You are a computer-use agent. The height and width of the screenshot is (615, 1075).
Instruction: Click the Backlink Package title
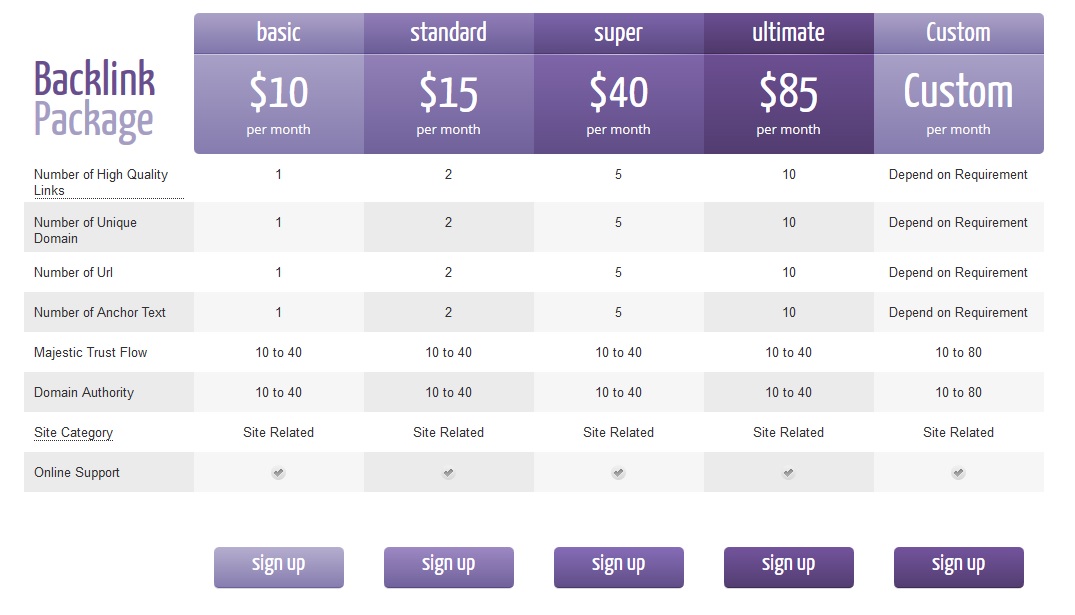[95, 101]
